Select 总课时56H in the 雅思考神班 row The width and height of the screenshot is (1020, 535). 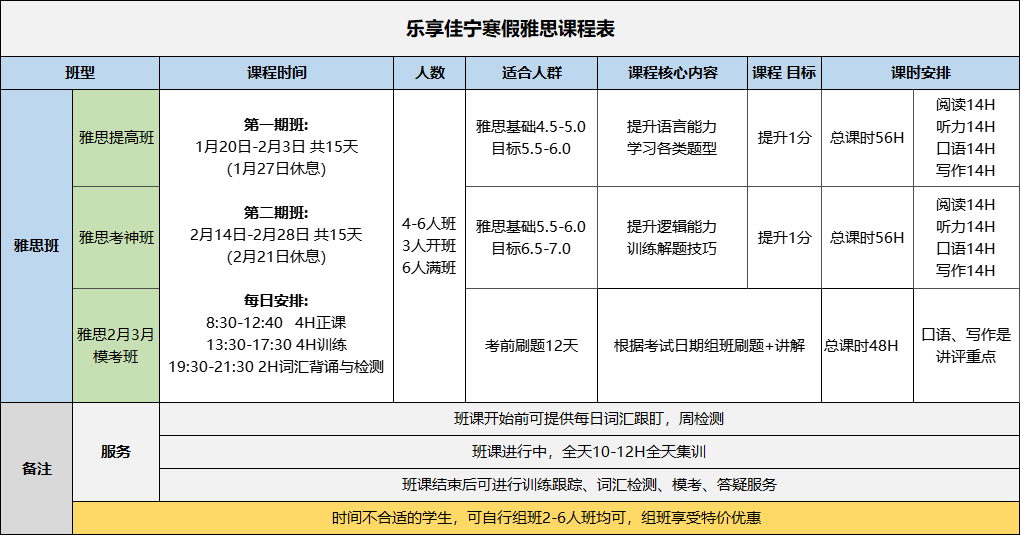tap(867, 238)
